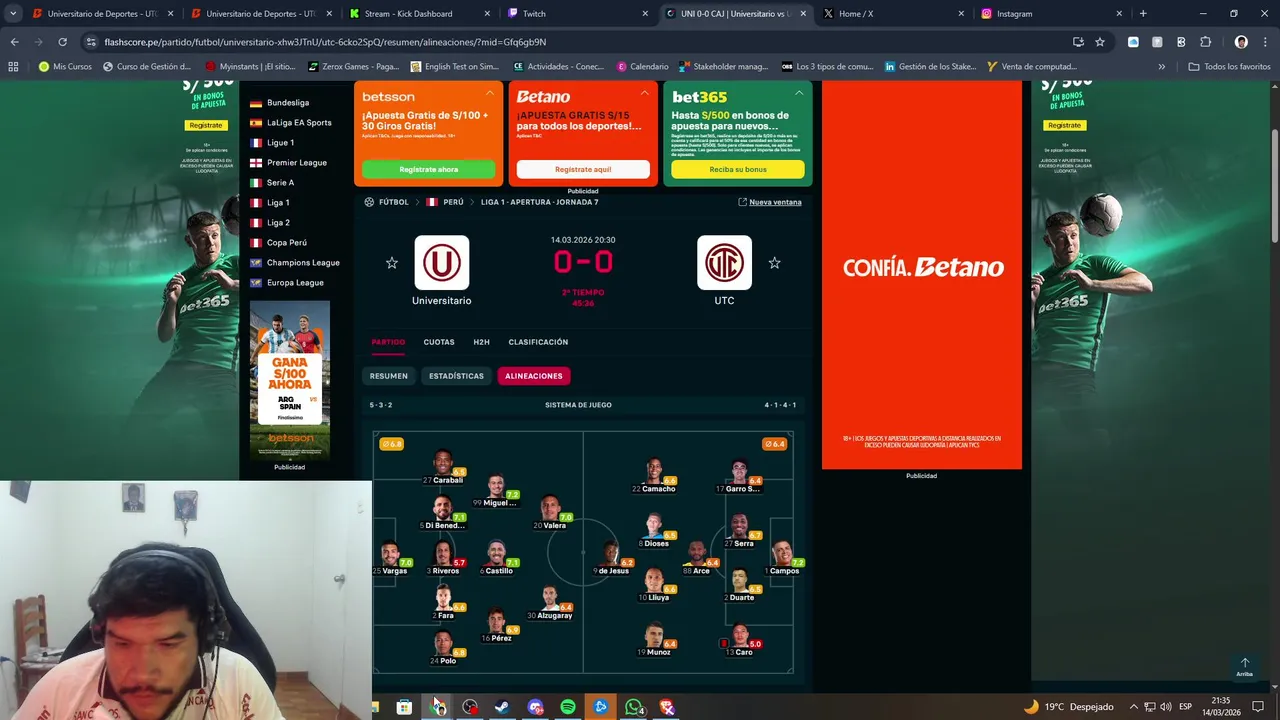Open LIGA 1 - APERTURA - JORNADA 7 breadcrumb
1280x720 pixels.
pos(539,202)
